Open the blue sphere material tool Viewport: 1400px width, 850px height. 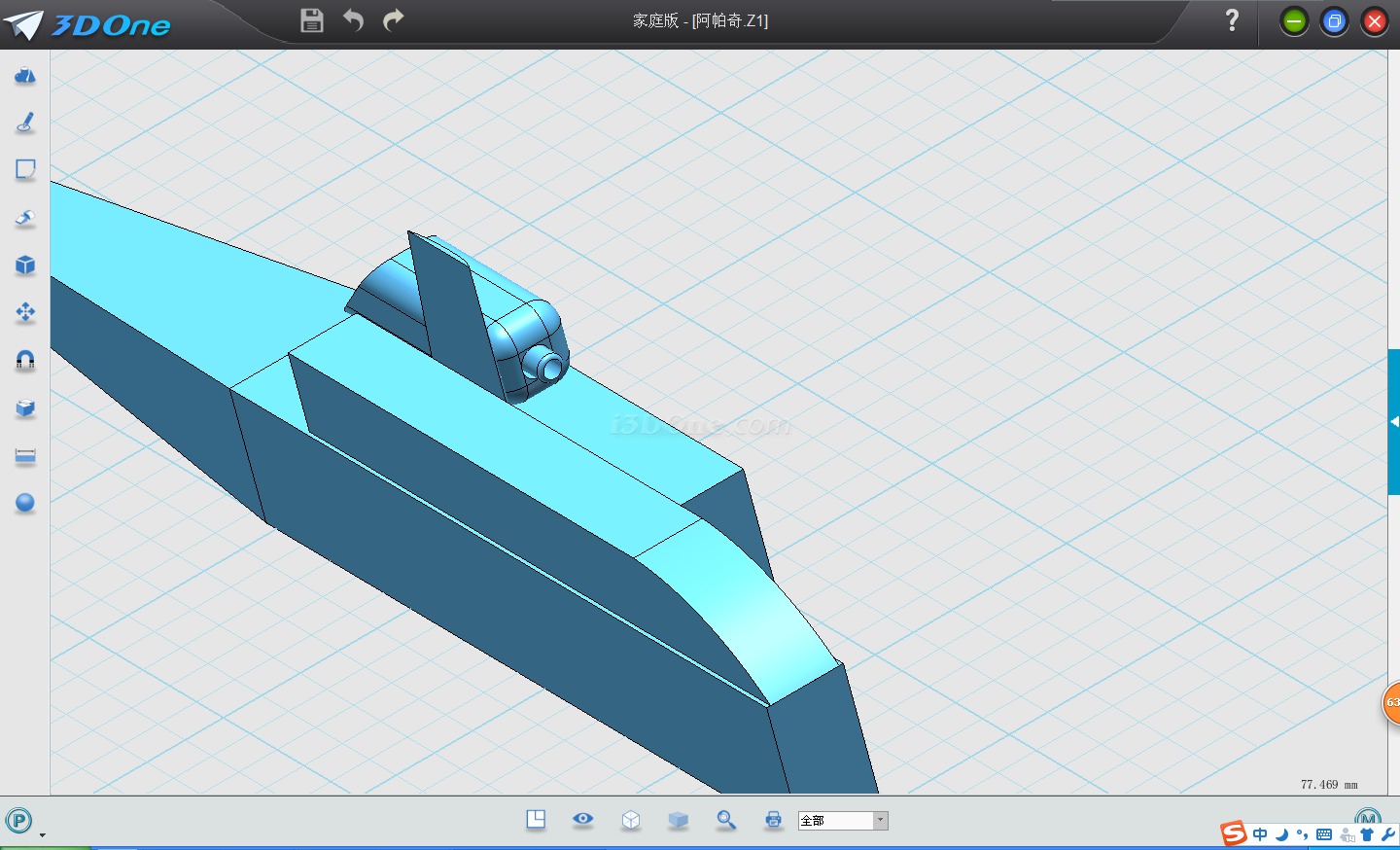click(25, 503)
